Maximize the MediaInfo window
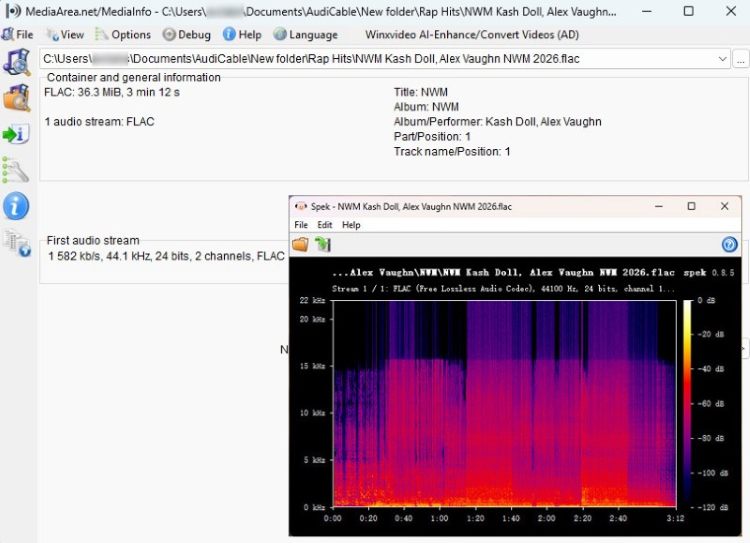 [x=688, y=11]
